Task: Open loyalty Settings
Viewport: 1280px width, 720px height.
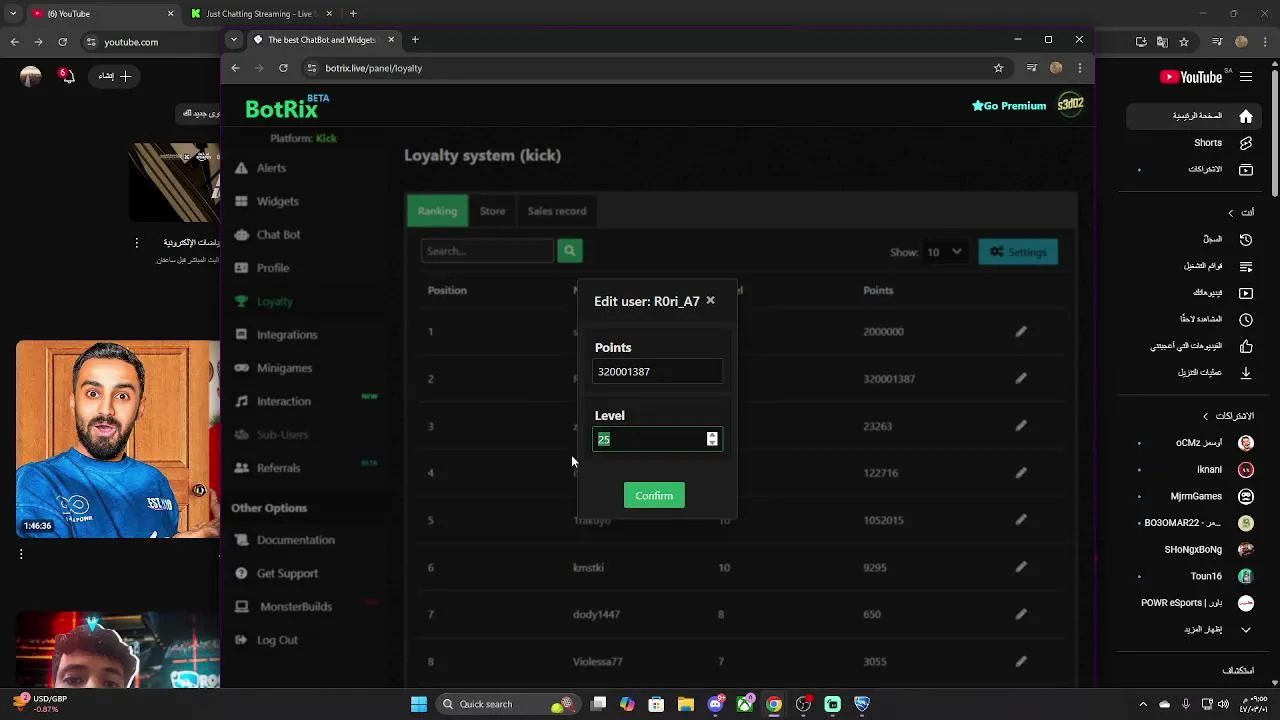Action: [x=1017, y=252]
